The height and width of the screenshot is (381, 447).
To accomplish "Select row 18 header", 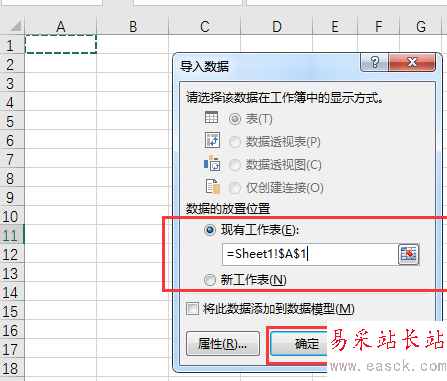I will [x=12, y=367].
